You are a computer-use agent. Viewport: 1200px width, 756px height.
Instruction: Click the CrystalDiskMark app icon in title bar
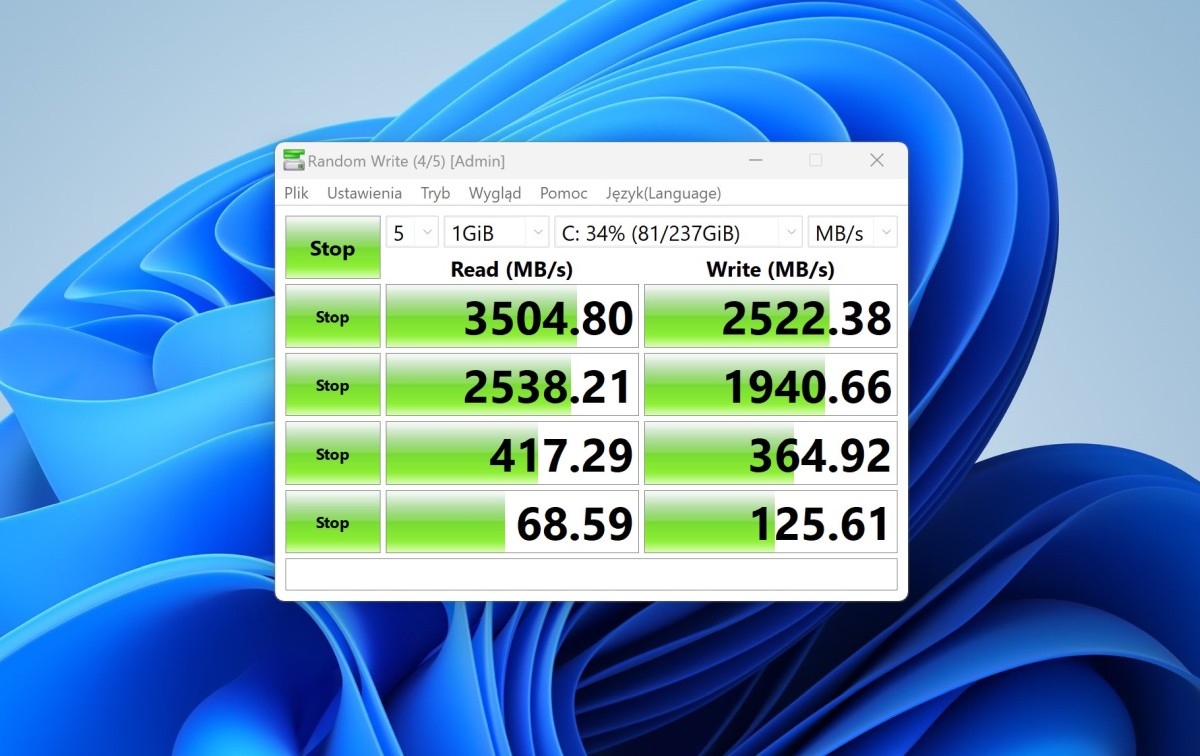[294, 160]
